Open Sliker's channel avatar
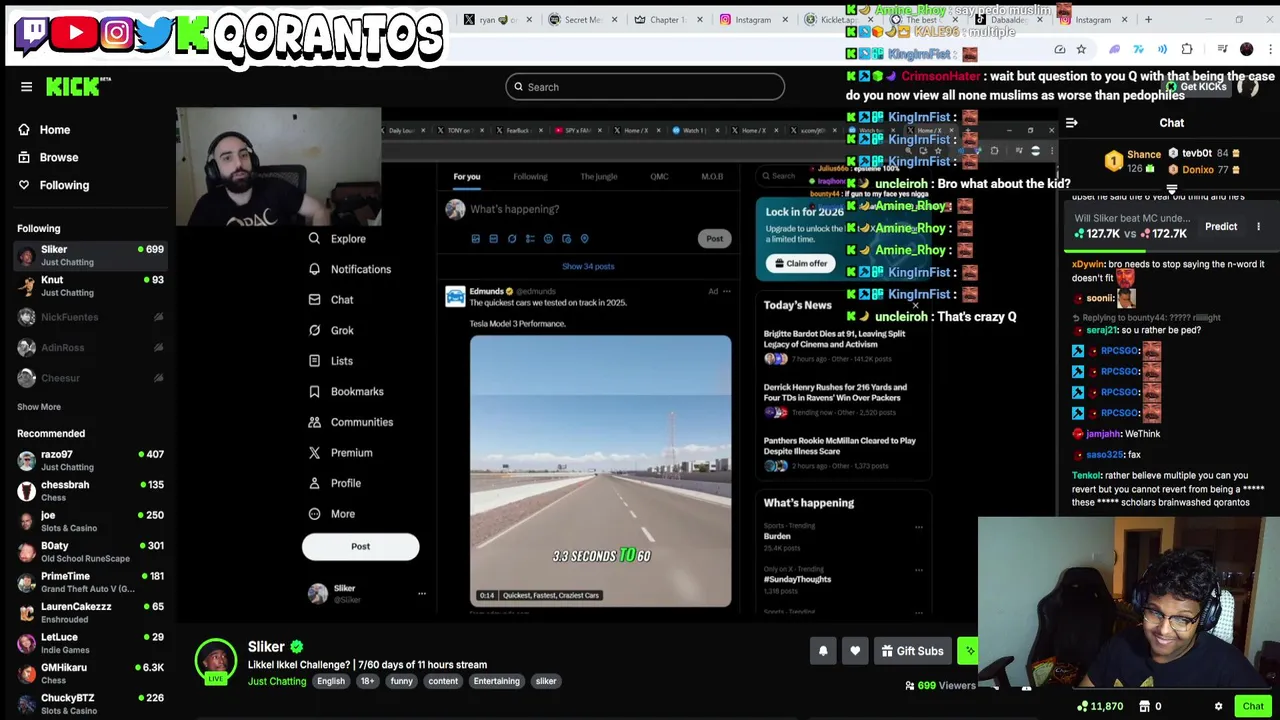The width and height of the screenshot is (1280, 720). [215, 660]
